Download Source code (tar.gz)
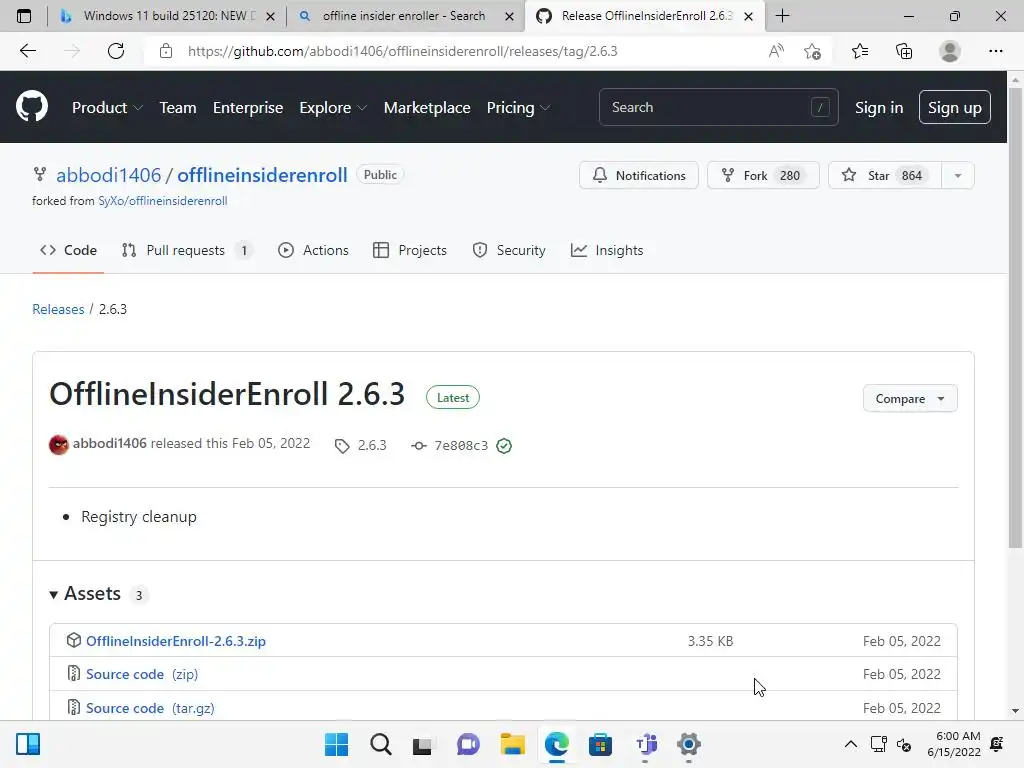Viewport: 1024px width, 768px height. click(x=150, y=708)
